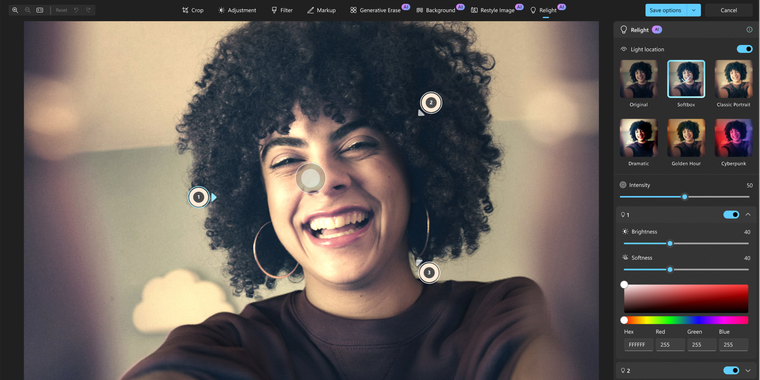Click the Red value input field
Image resolution: width=760 pixels, height=380 pixels.
tap(670, 345)
